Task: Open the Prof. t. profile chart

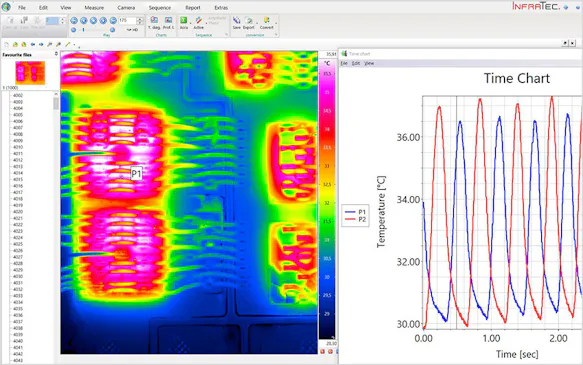Action: (x=168, y=22)
